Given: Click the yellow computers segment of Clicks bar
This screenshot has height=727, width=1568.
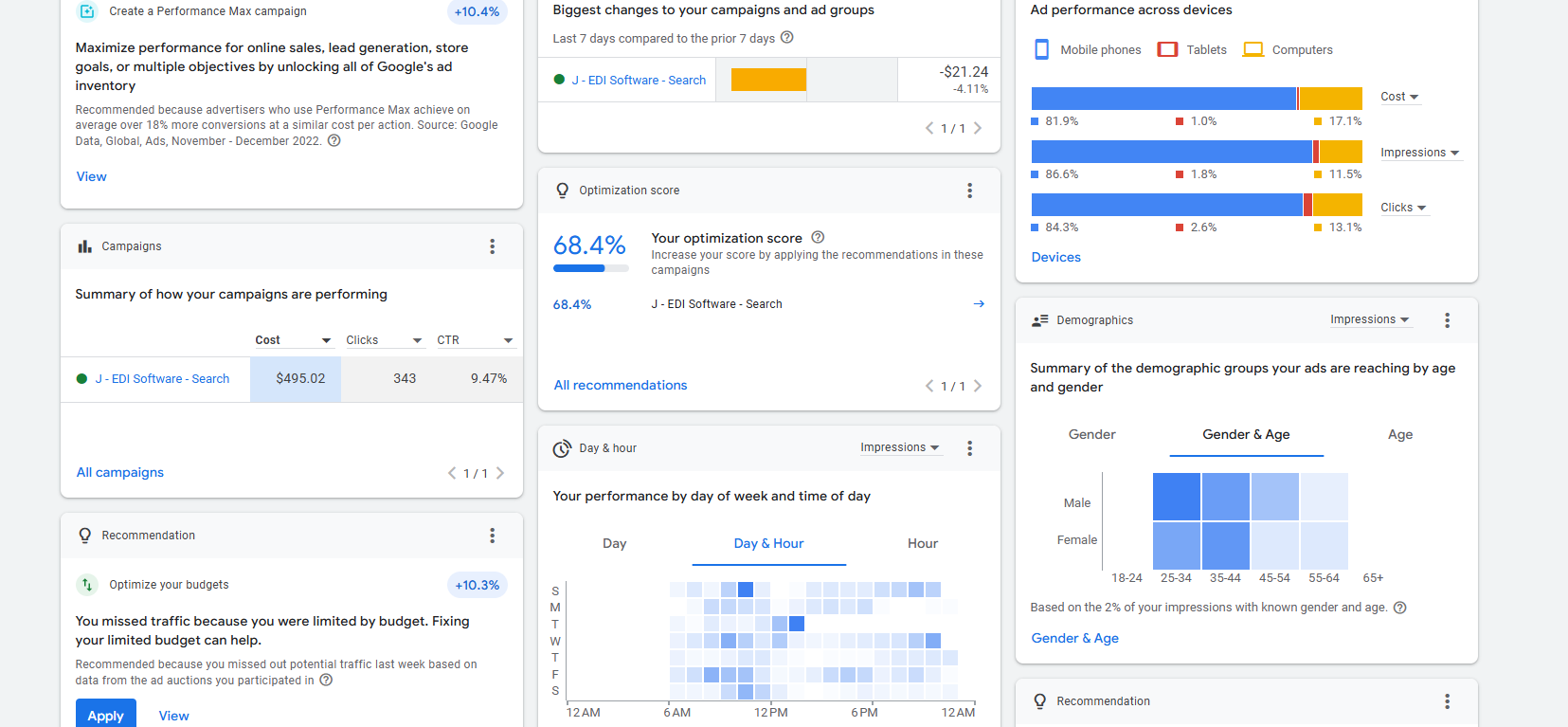Looking at the screenshot, I should [x=1337, y=205].
